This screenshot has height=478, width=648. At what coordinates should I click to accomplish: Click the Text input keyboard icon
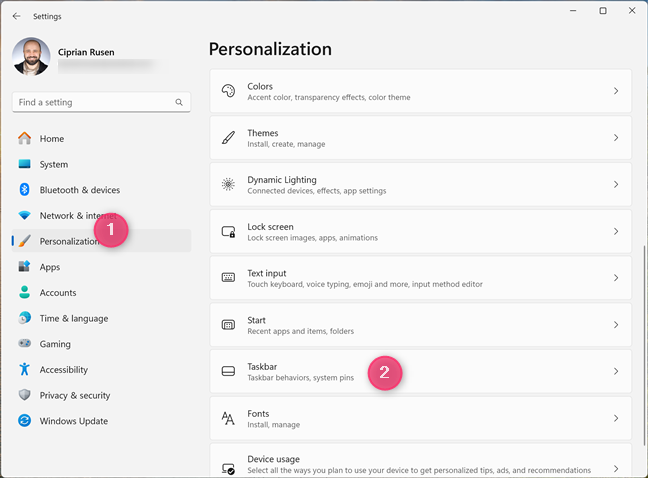pyautogui.click(x=228, y=277)
